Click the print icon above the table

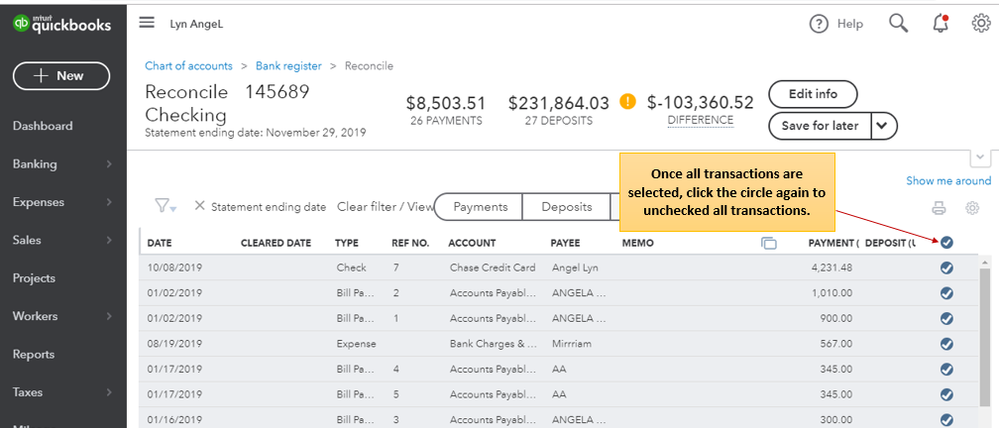coord(938,208)
